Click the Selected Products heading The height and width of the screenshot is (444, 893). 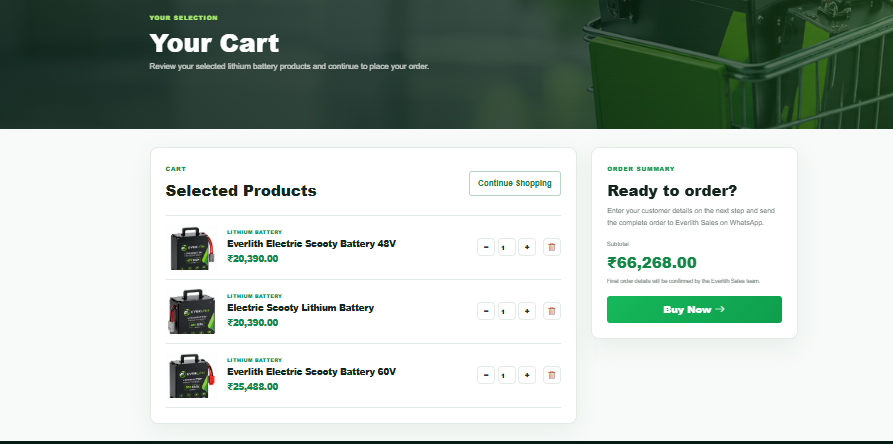tap(241, 191)
